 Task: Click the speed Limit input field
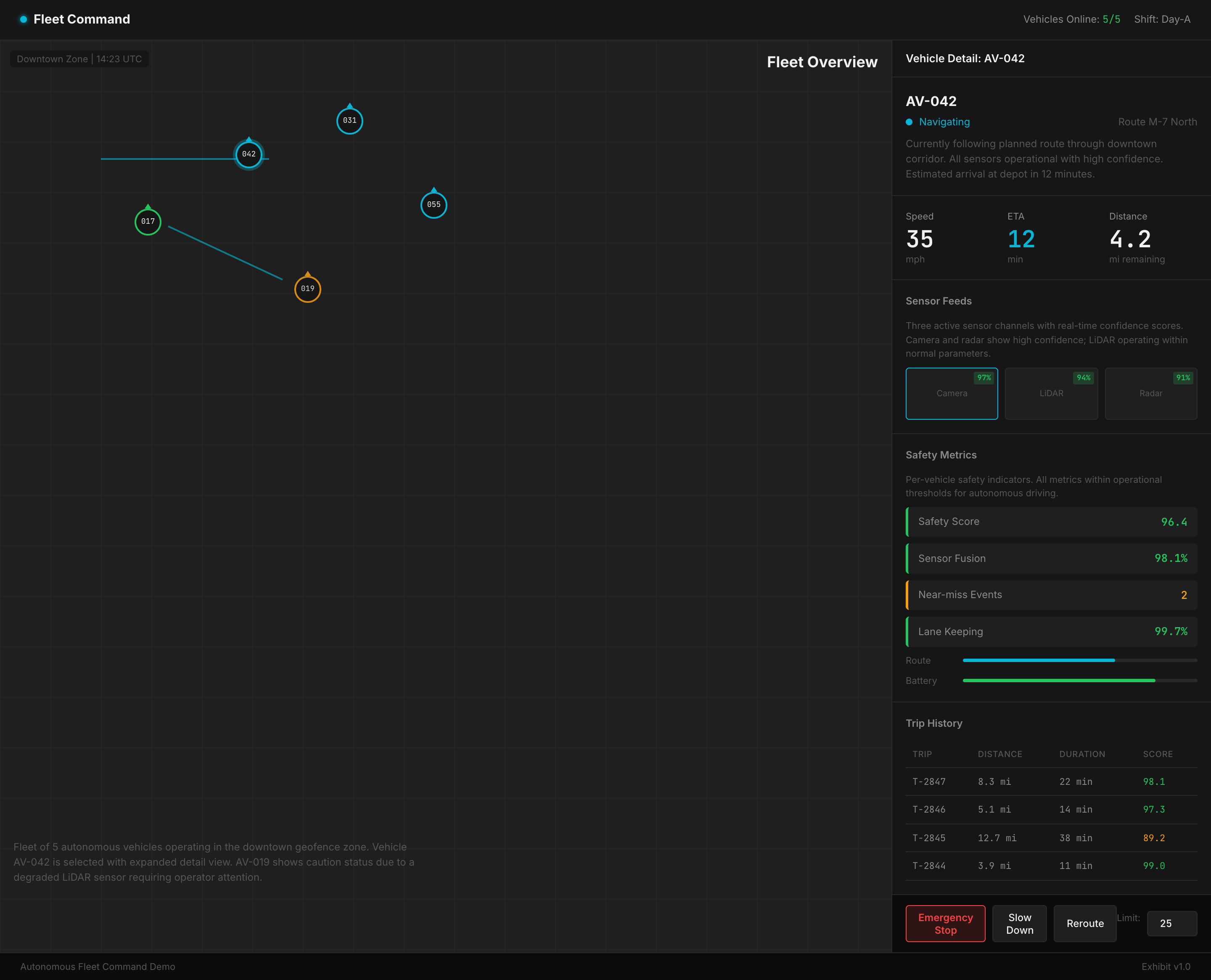pyautogui.click(x=1171, y=924)
